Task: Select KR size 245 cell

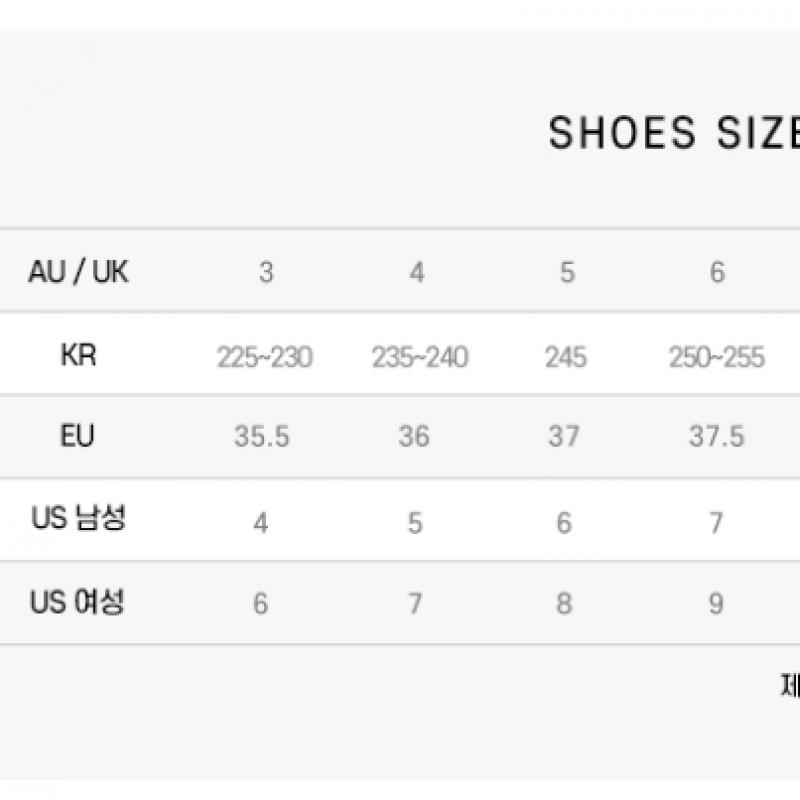Action: tap(565, 357)
